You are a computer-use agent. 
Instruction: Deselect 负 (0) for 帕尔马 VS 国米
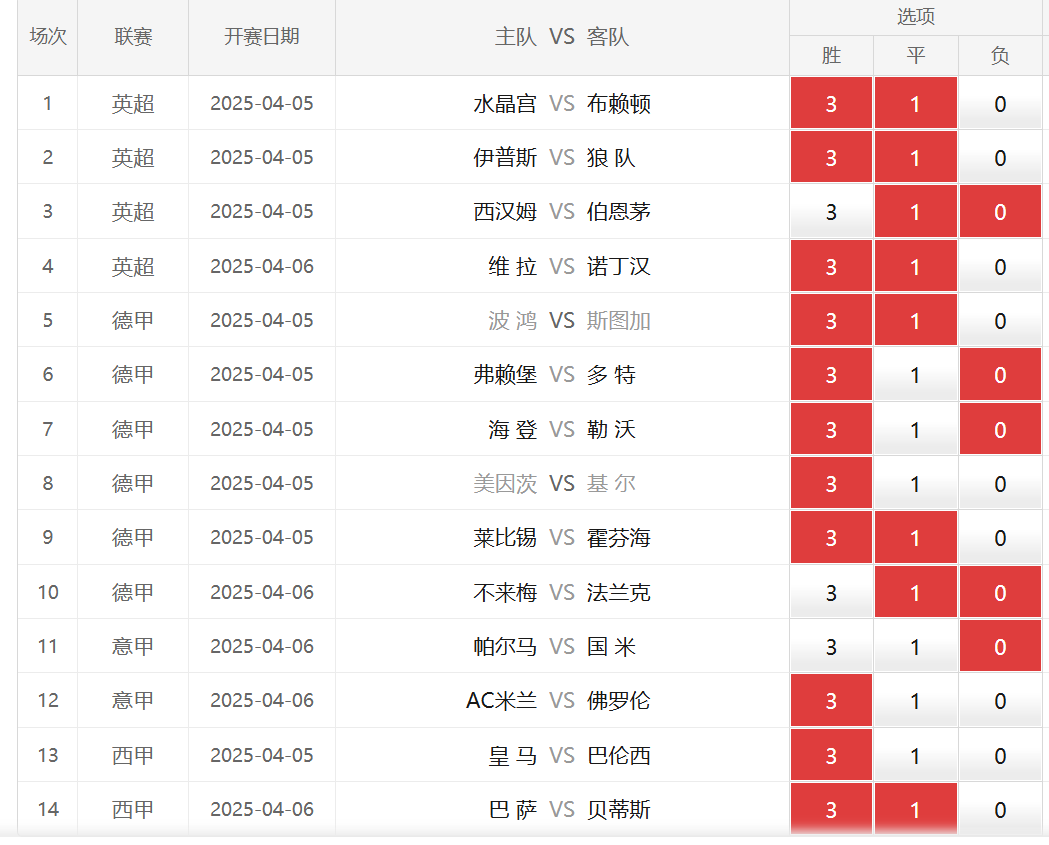tap(1000, 646)
